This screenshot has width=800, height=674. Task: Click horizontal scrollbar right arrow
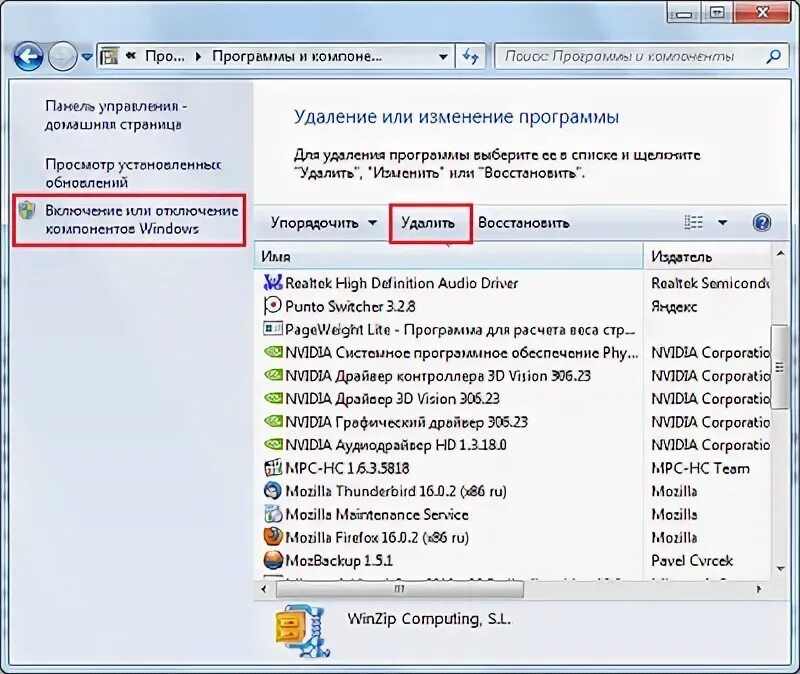pyautogui.click(x=759, y=589)
